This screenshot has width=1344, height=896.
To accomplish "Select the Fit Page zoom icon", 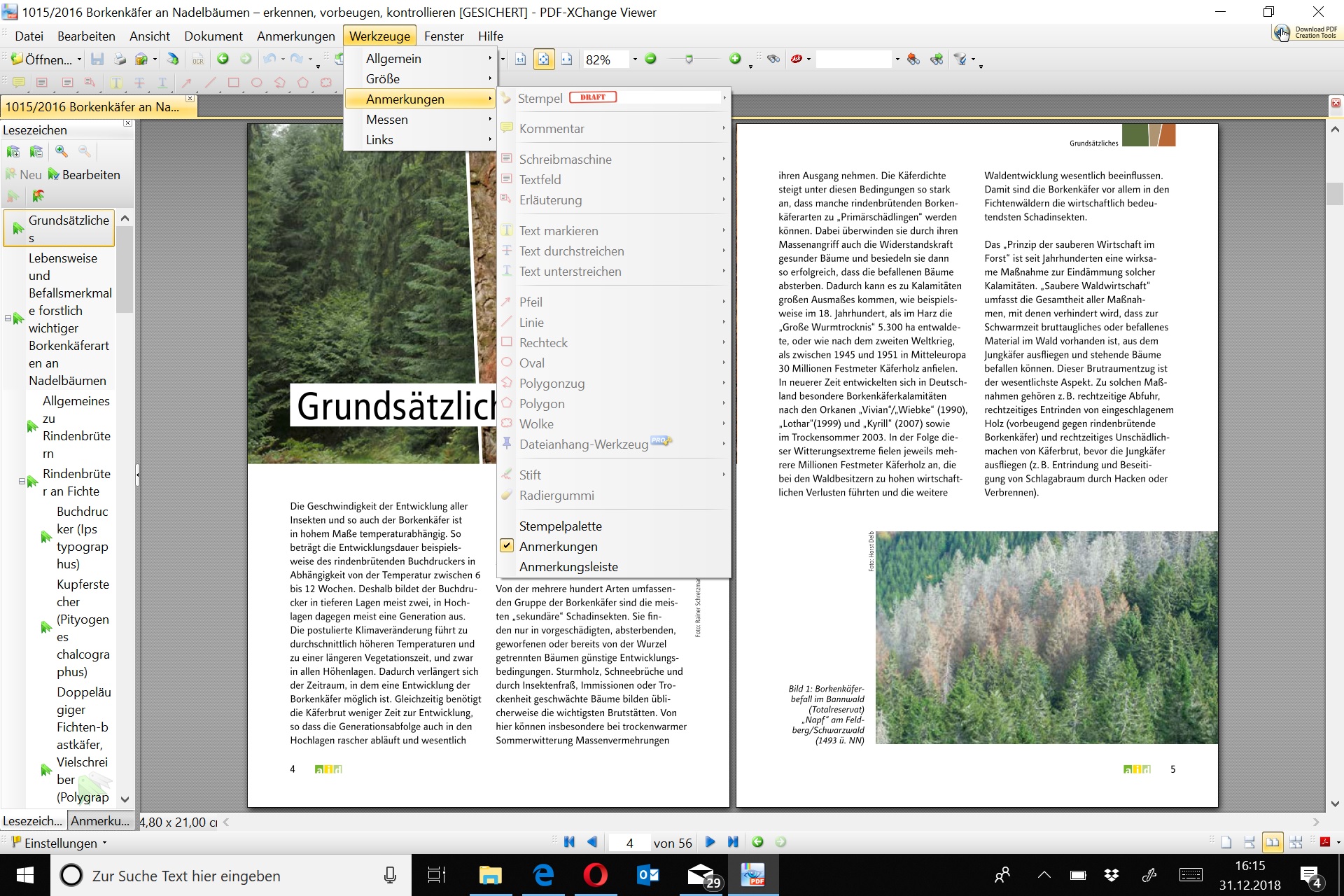I will tap(544, 59).
